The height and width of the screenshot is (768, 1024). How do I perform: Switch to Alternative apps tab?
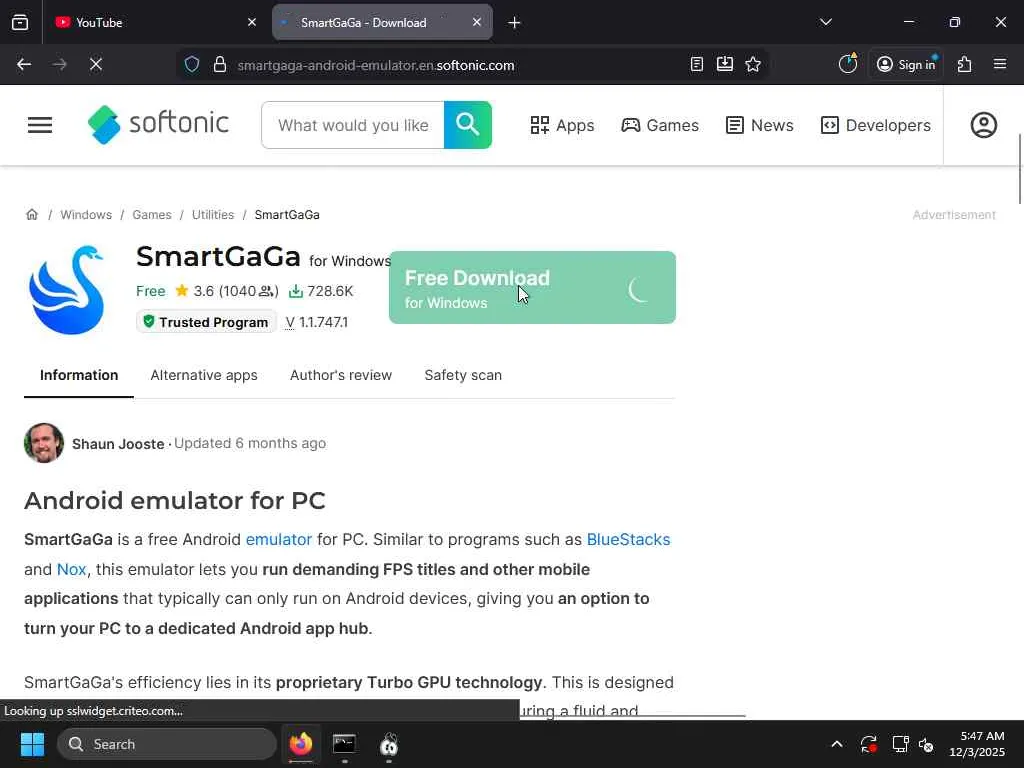click(204, 376)
